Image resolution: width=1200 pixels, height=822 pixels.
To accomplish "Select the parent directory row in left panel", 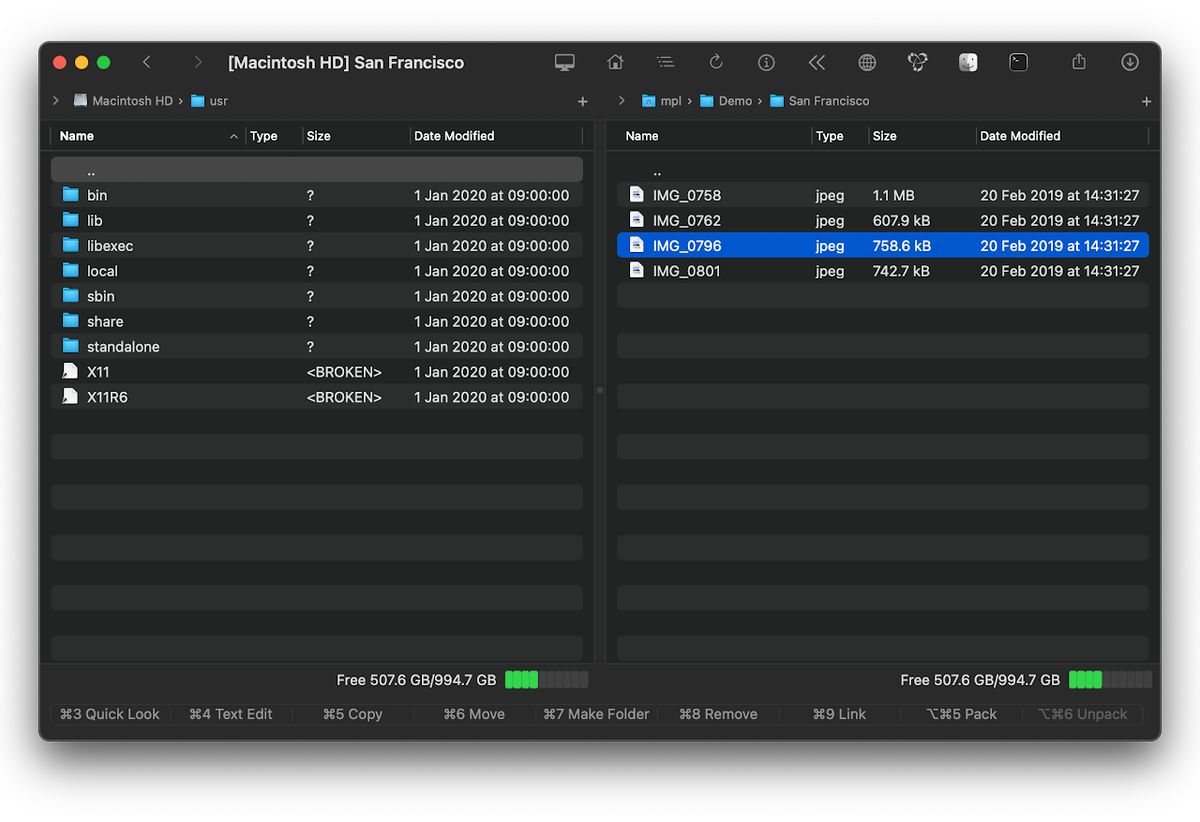I will tap(317, 170).
